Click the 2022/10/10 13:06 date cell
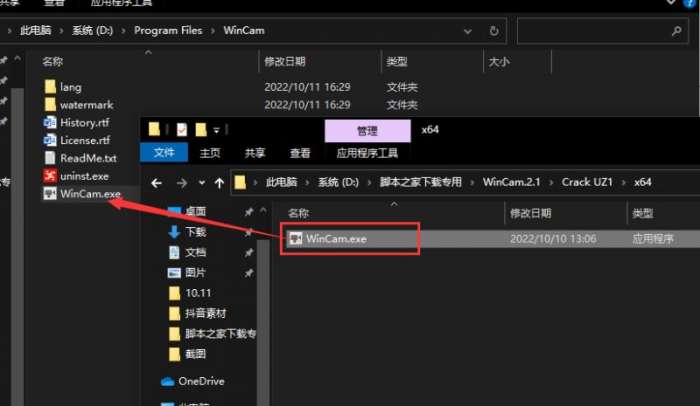The width and height of the screenshot is (700, 406). [553, 239]
